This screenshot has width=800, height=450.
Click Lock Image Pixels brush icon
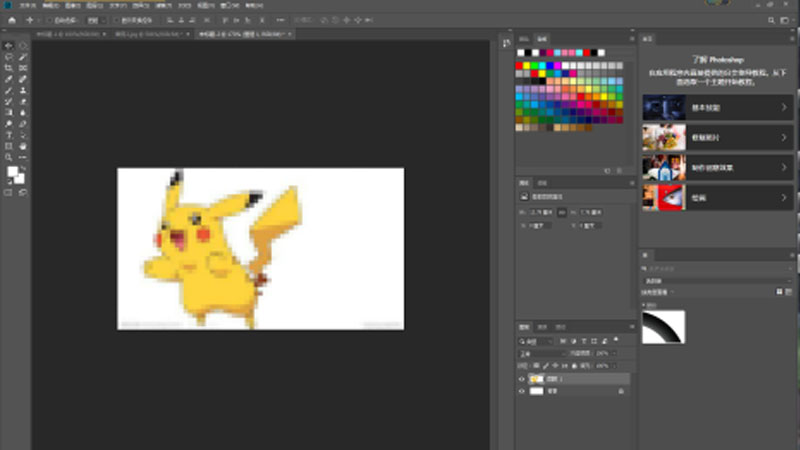(546, 366)
